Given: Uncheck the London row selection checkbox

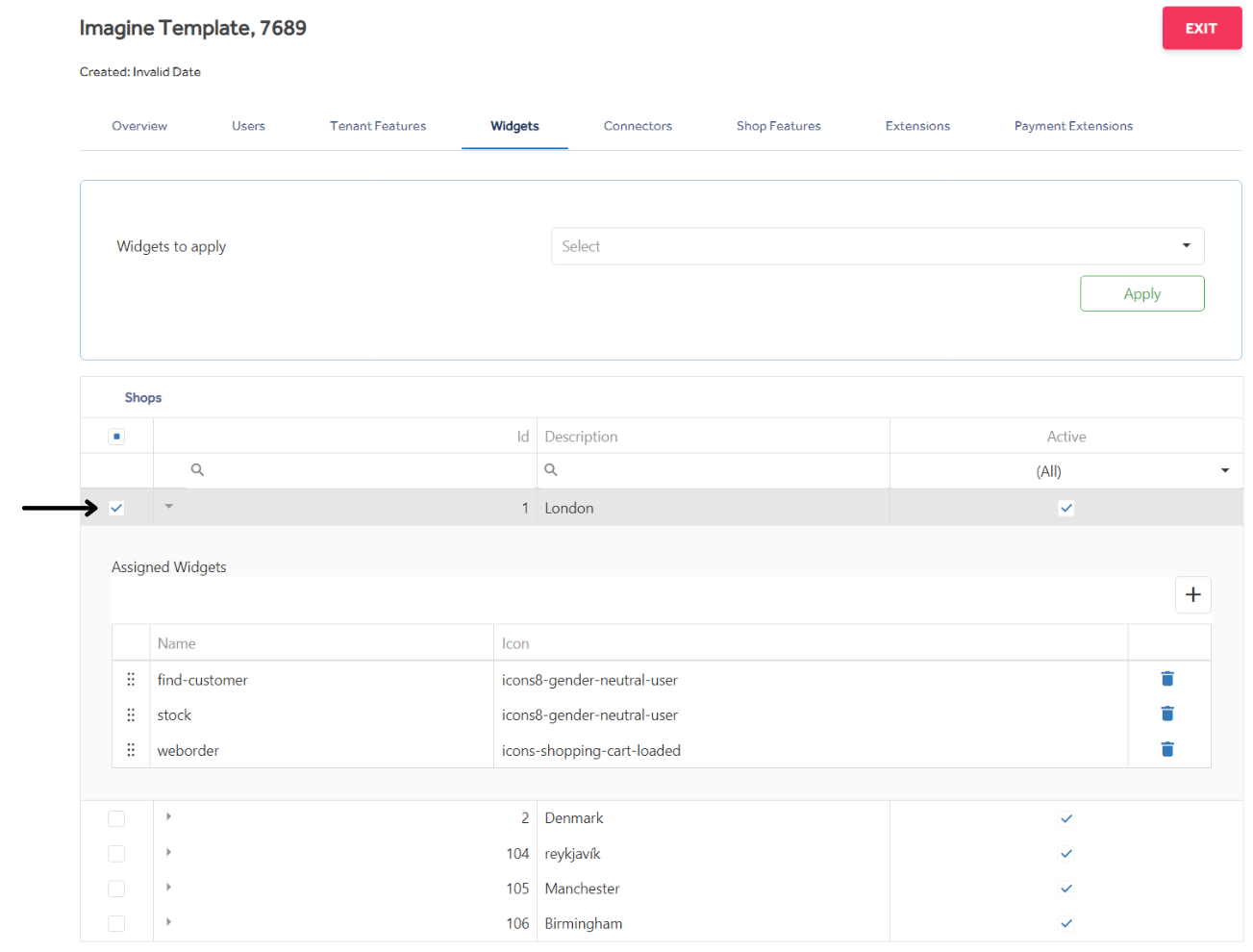Looking at the screenshot, I should [116, 508].
